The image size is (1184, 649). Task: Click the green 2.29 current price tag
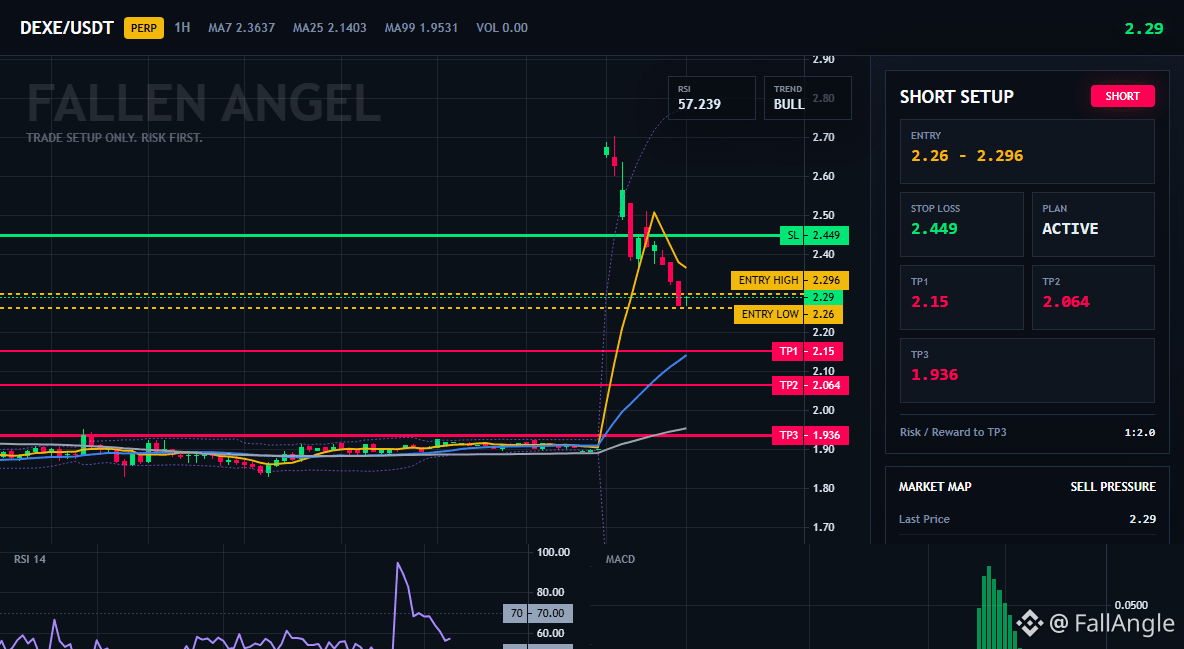[823, 297]
